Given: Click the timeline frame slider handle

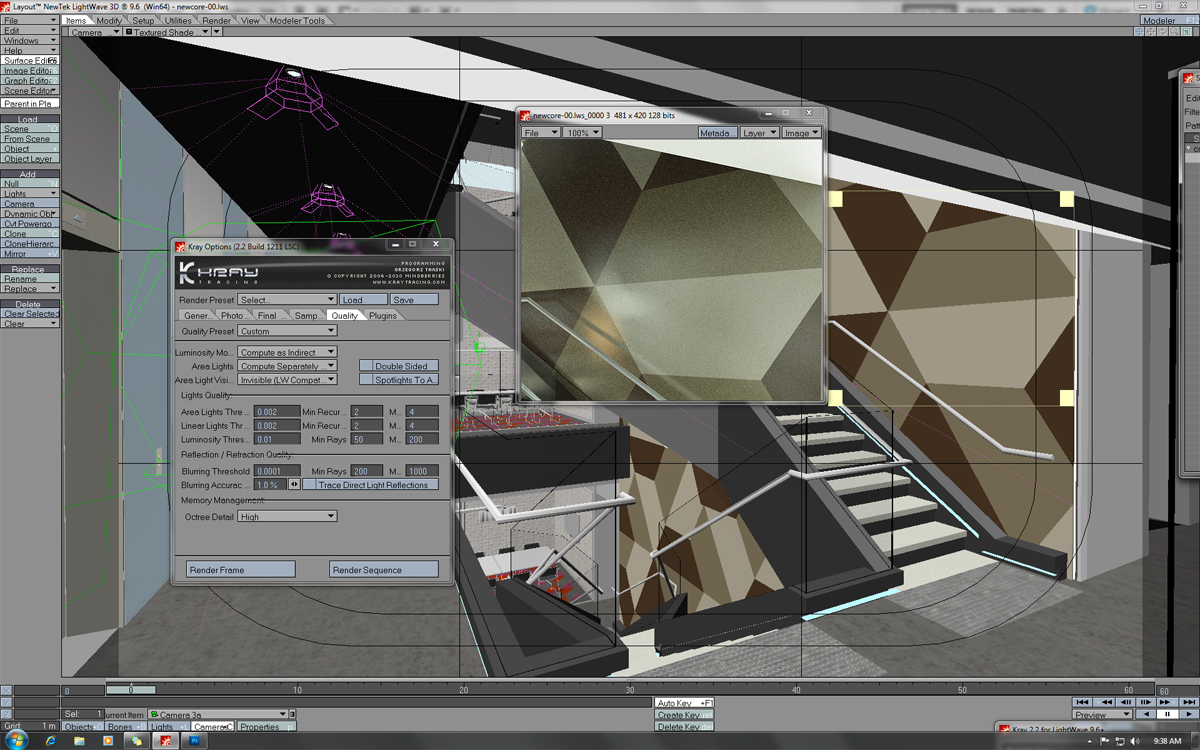Looking at the screenshot, I should point(131,690).
